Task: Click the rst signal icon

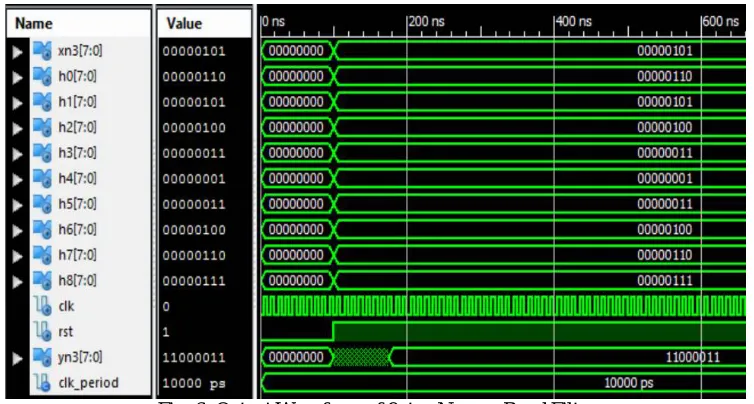Action: point(43,332)
